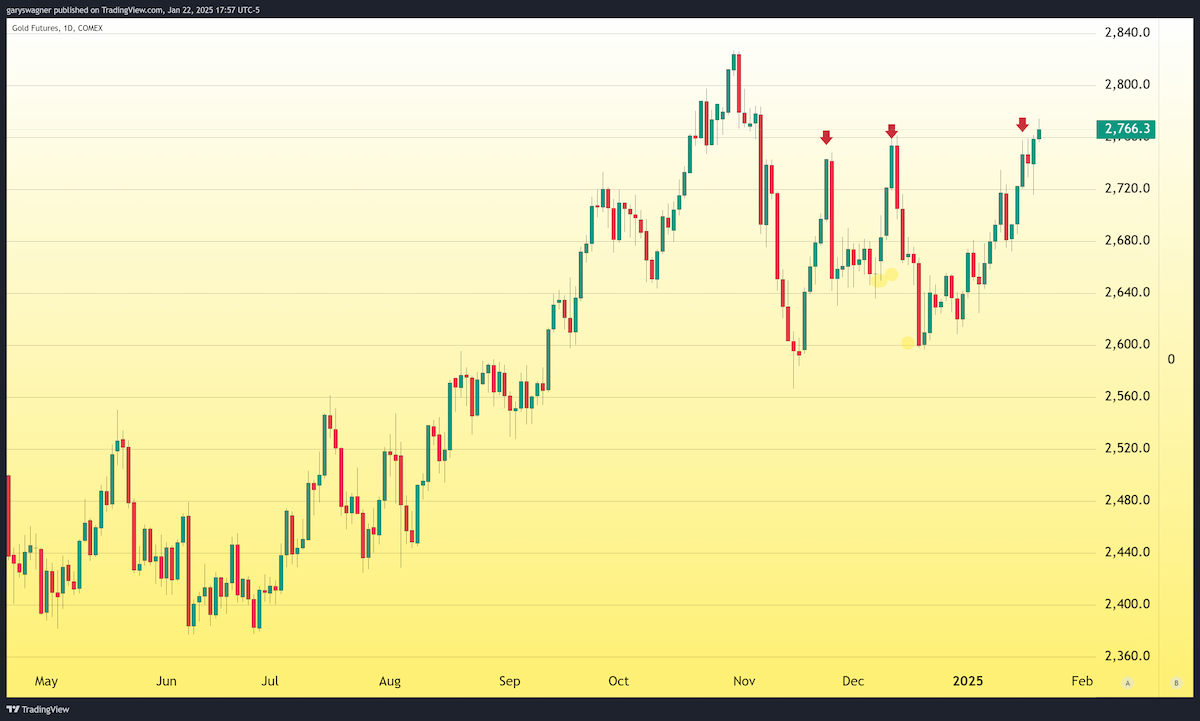Click the 2,360.0 level on the price scale
Image resolution: width=1200 pixels, height=721 pixels.
(x=1127, y=657)
